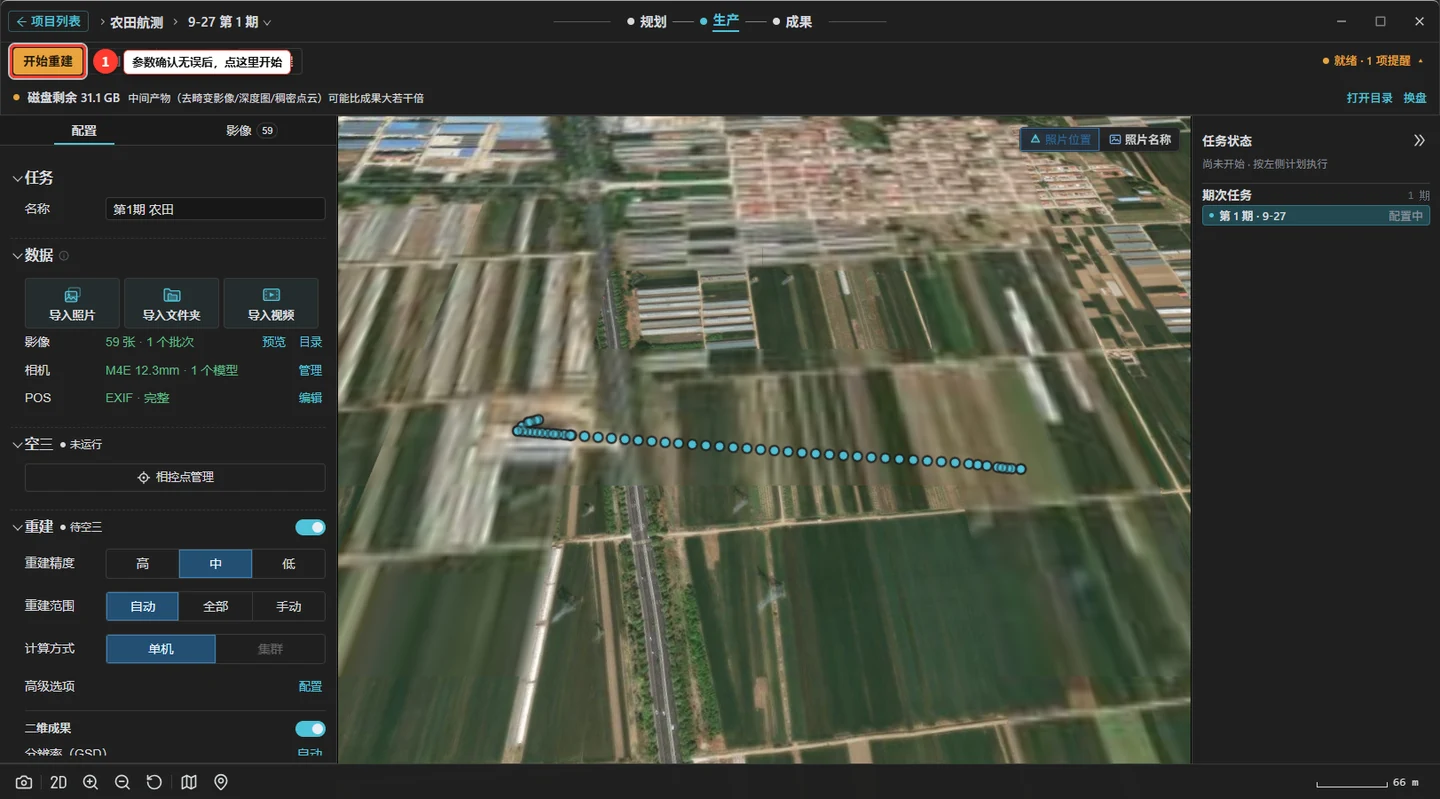The height and width of the screenshot is (799, 1440).
Task: Toggle 照片名称 display in map view
Action: (x=1140, y=140)
